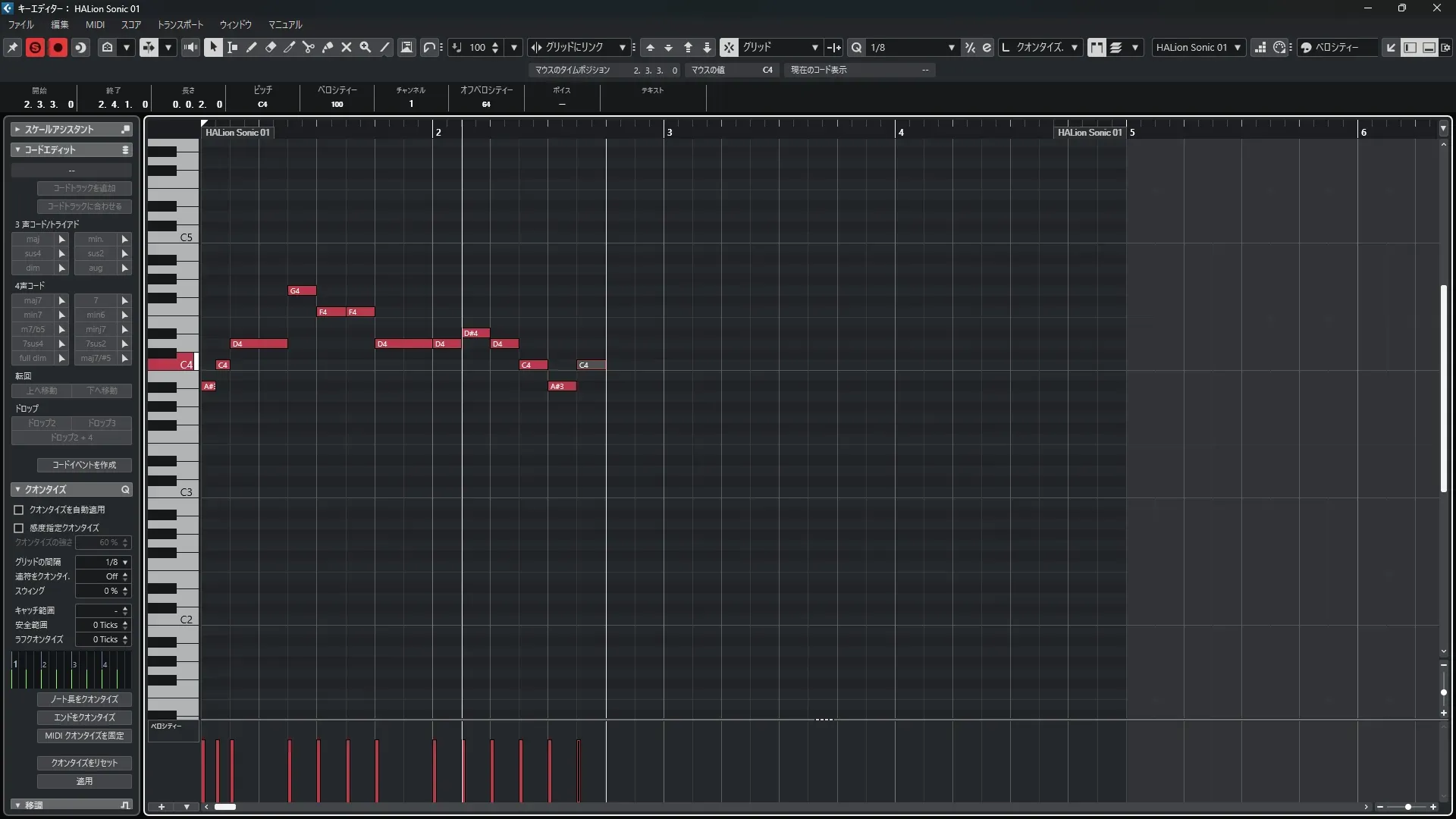Select the Mute X tool
Screen dimensions: 1456x819
click(x=347, y=47)
